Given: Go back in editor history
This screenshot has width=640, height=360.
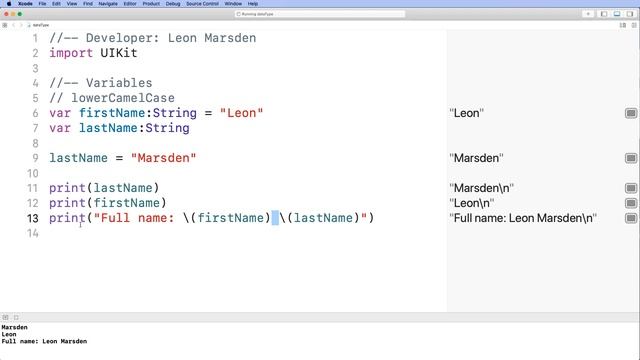Looking at the screenshot, I should pyautogui.click(x=13, y=25).
